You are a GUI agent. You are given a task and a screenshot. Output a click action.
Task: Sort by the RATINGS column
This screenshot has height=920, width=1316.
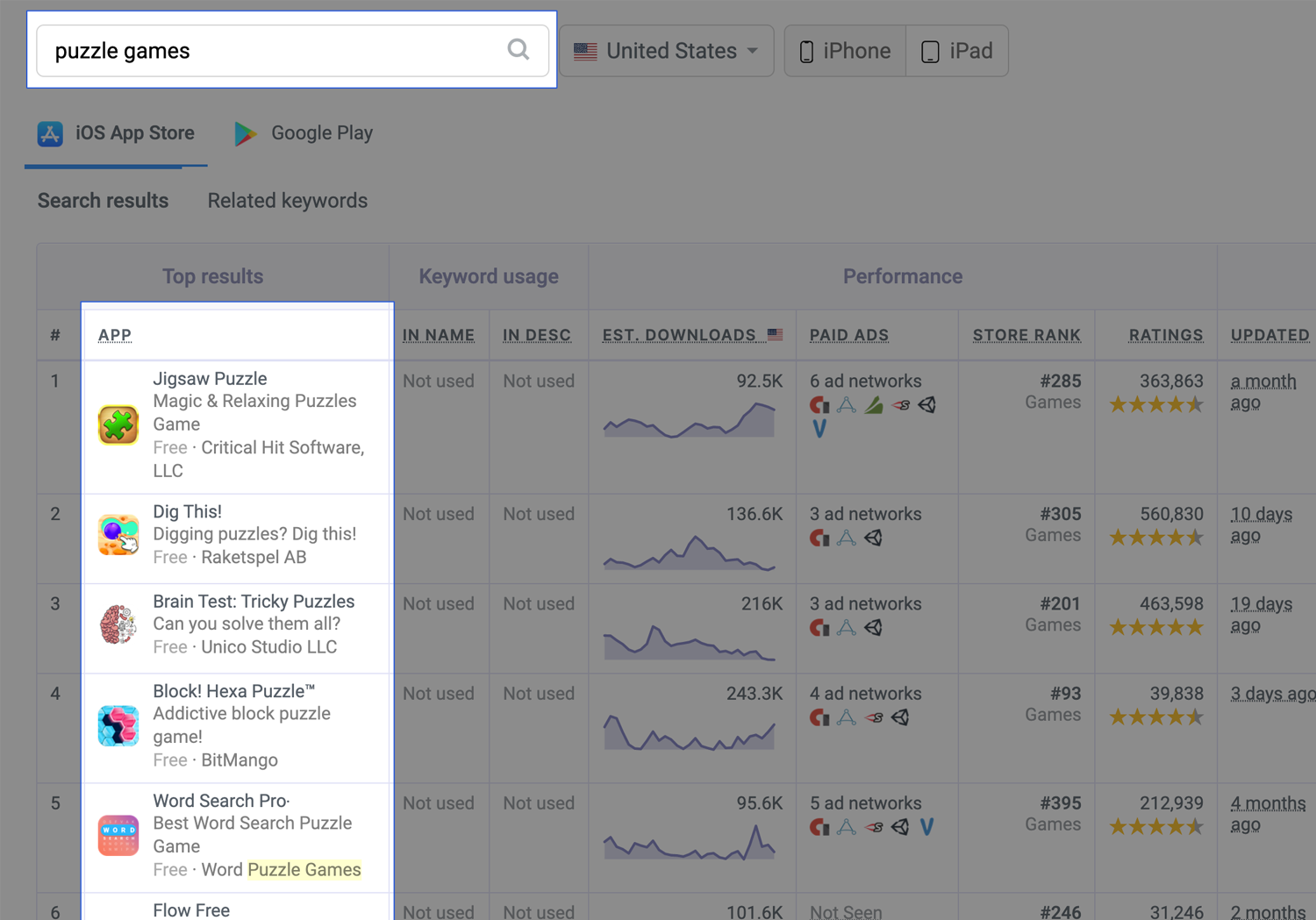[x=1166, y=335]
